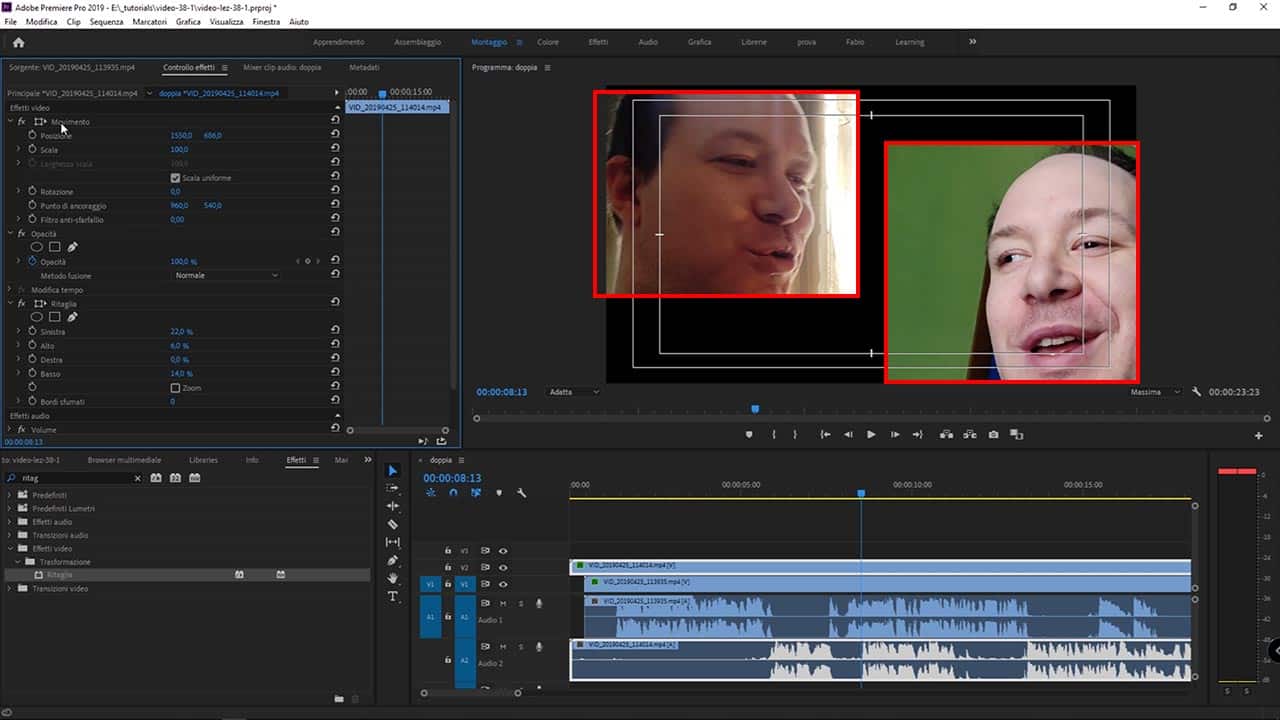Enable the Zoom checkbox under Ritaglia
The width and height of the screenshot is (1280, 720).
tap(176, 388)
